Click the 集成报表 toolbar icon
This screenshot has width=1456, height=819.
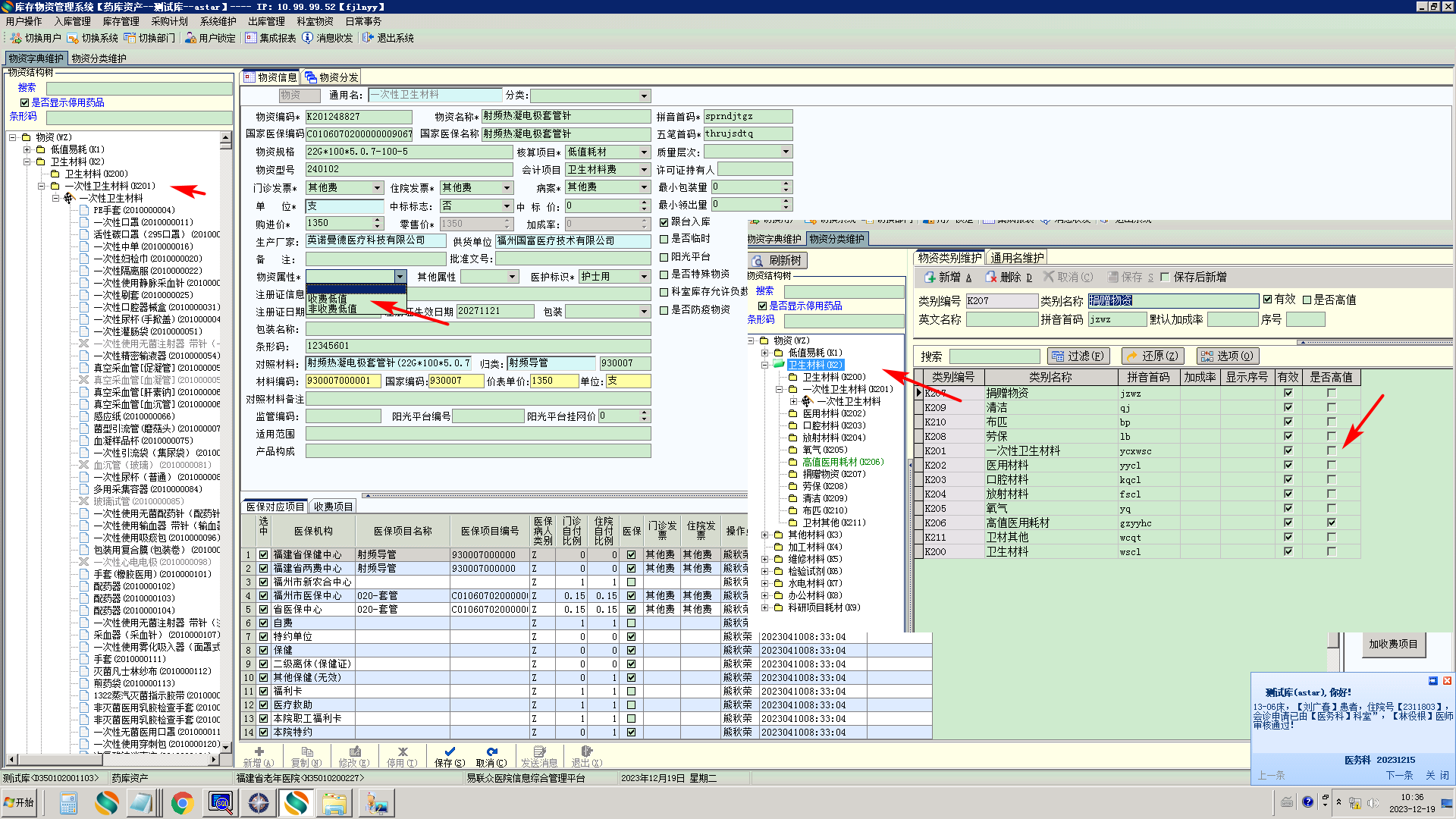(x=251, y=38)
